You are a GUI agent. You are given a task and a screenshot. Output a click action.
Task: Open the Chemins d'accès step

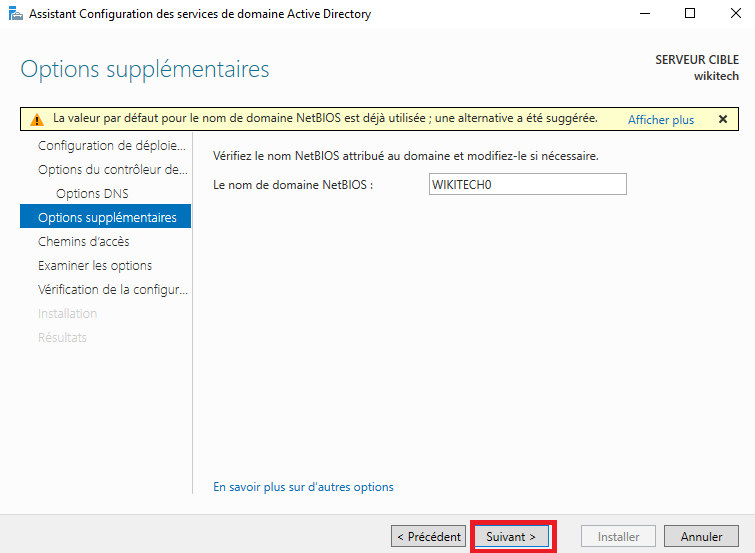[83, 242]
